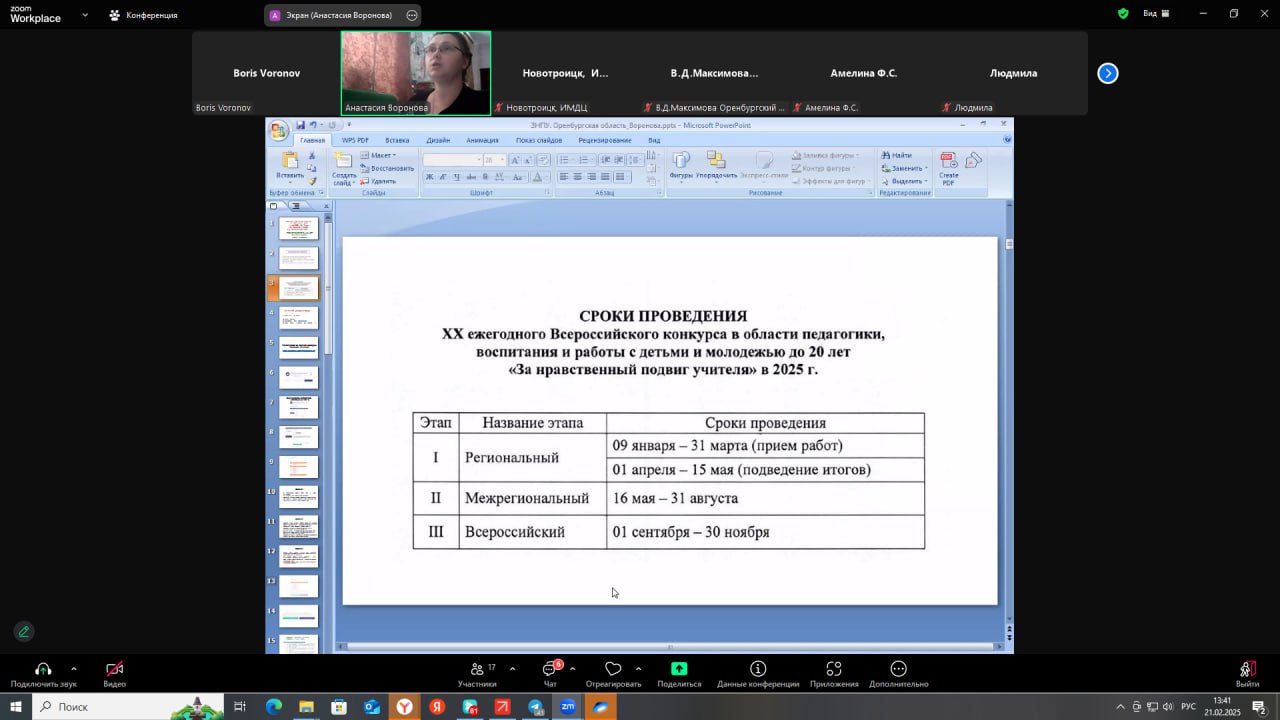
Task: Open the Zoom Workplace dropdown arrow
Action: pyautogui.click(x=85, y=15)
